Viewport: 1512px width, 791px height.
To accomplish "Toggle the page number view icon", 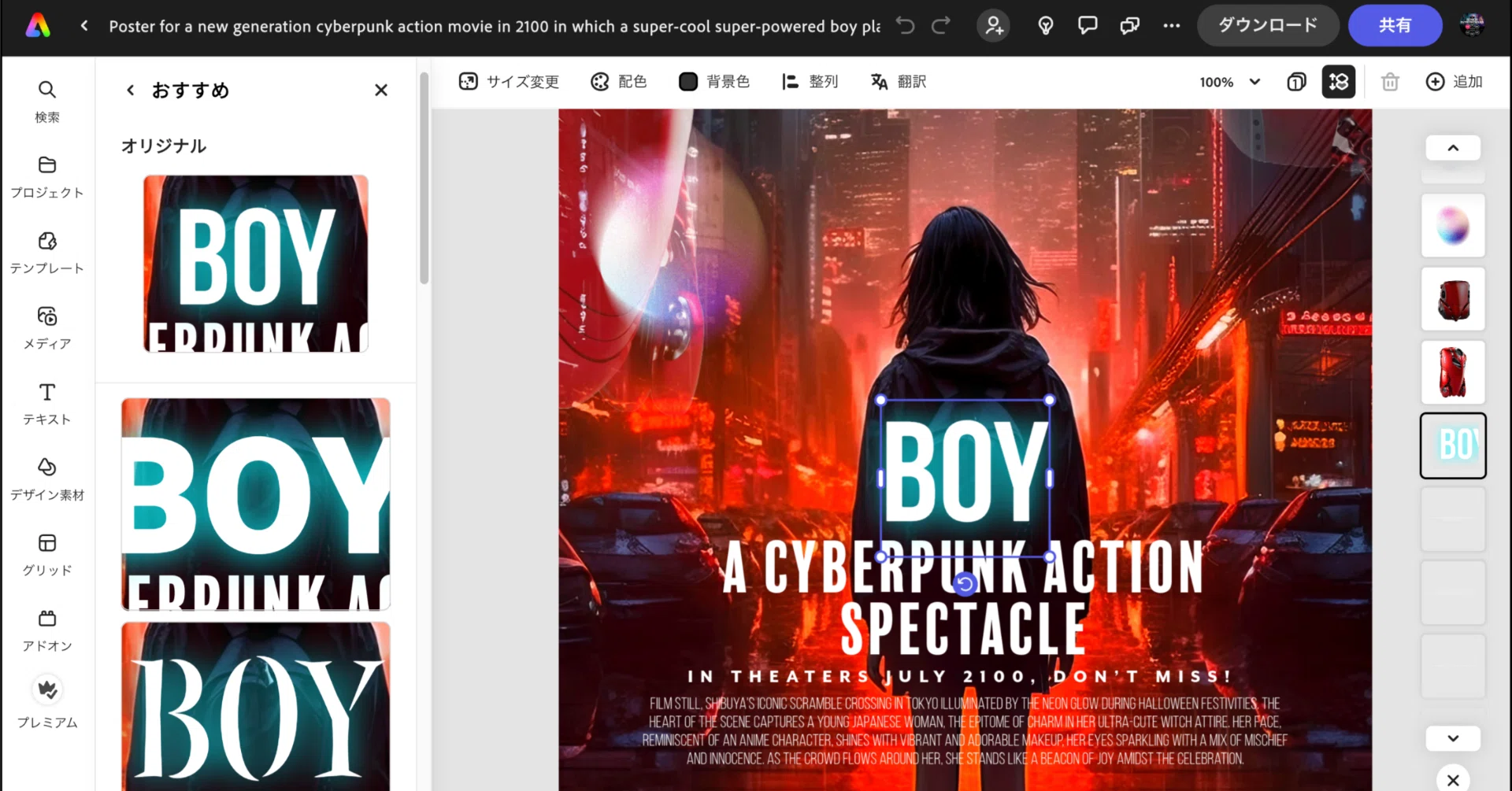I will coord(1296,82).
